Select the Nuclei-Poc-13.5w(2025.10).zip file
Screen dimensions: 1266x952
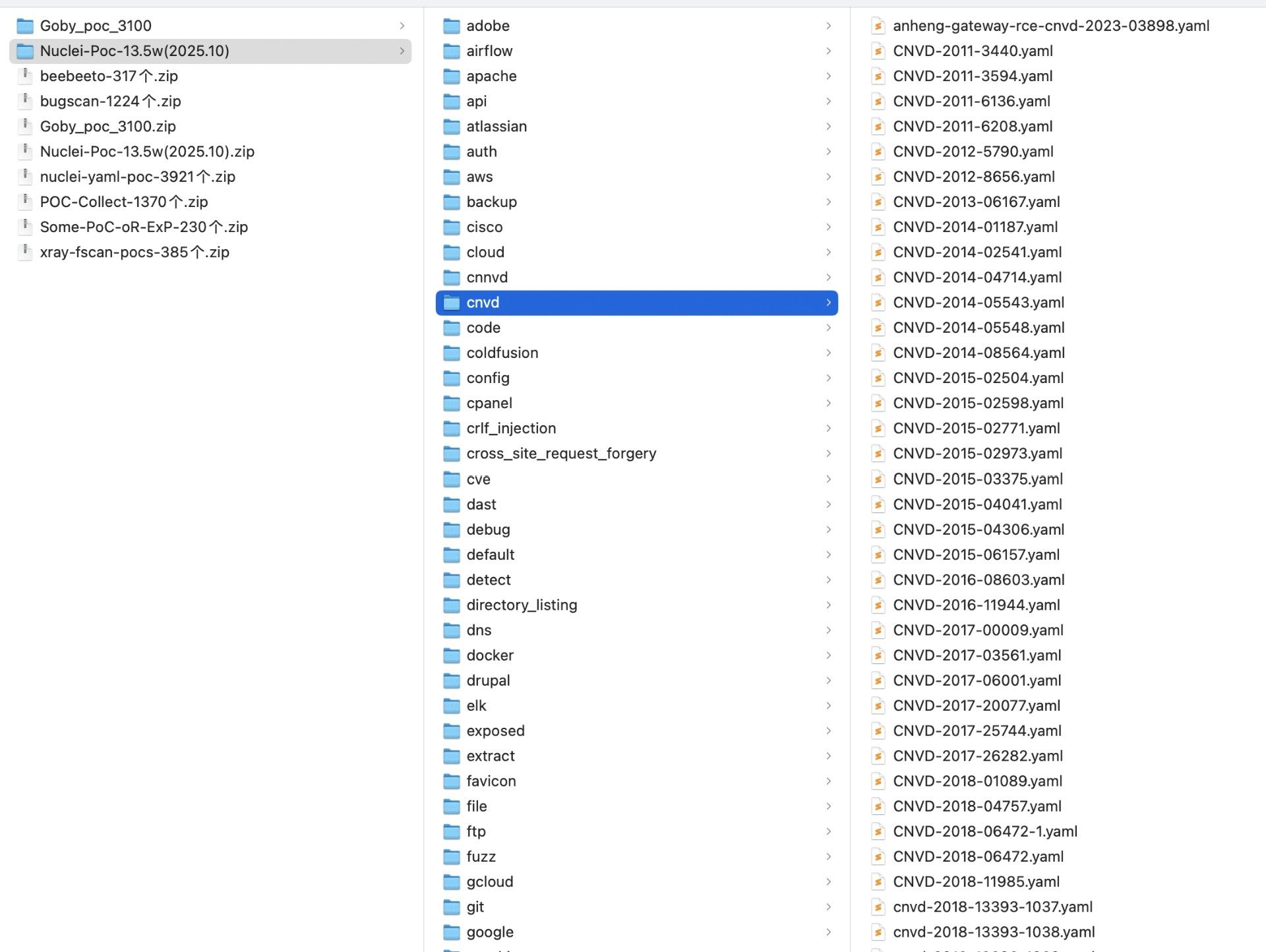point(147,152)
